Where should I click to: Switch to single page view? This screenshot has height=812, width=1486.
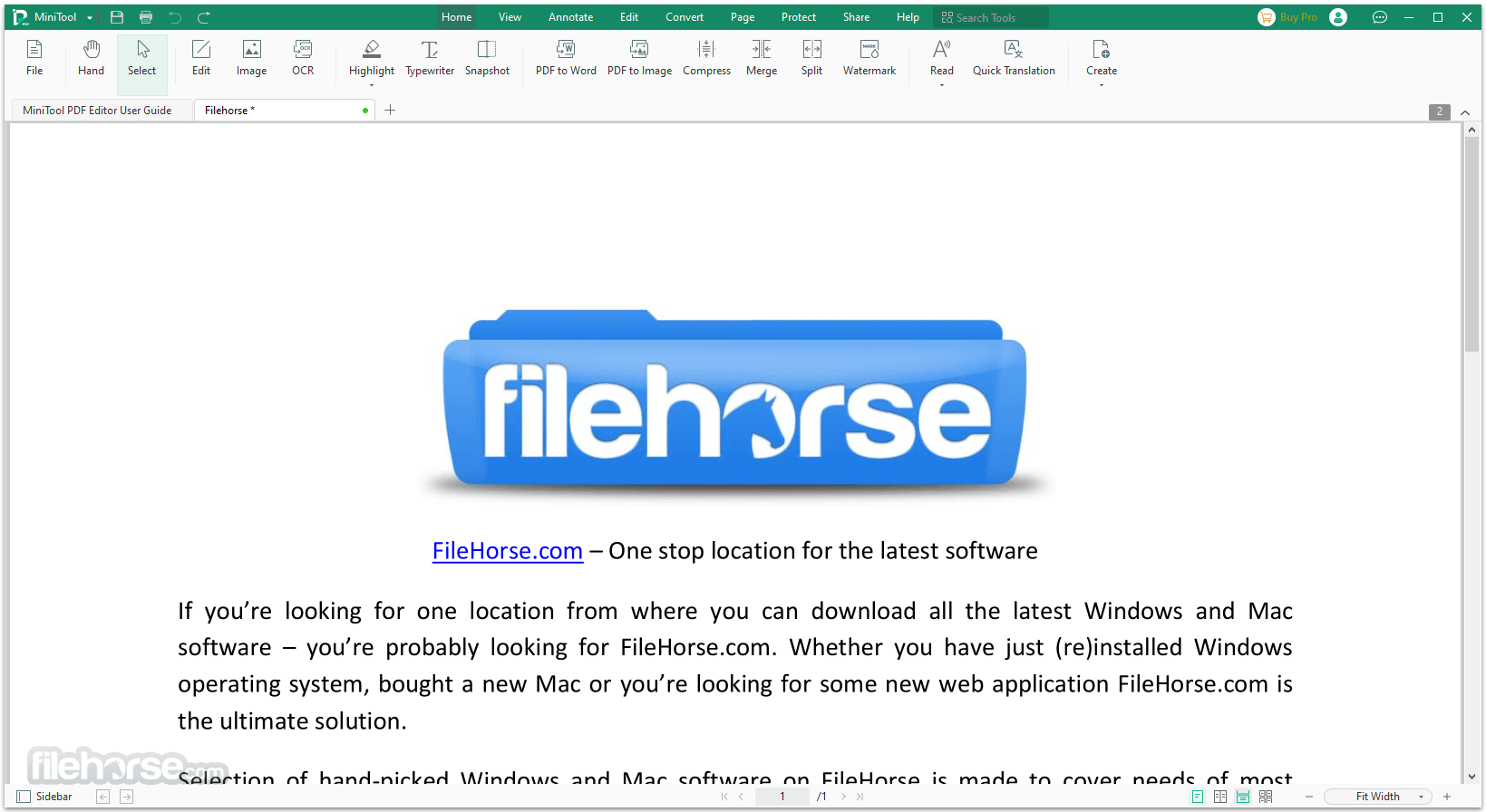pyautogui.click(x=1198, y=797)
